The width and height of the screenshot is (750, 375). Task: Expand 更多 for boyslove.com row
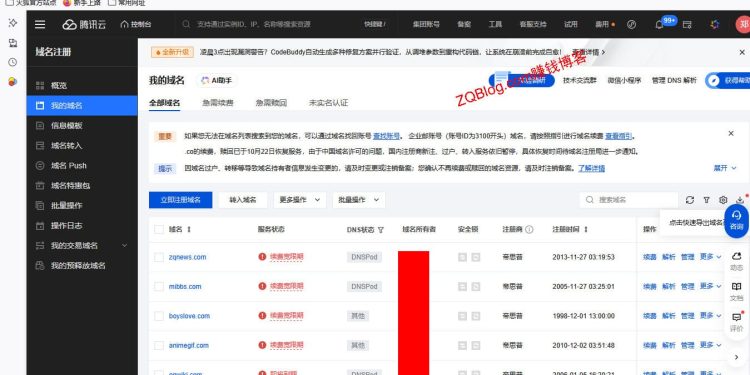710,316
